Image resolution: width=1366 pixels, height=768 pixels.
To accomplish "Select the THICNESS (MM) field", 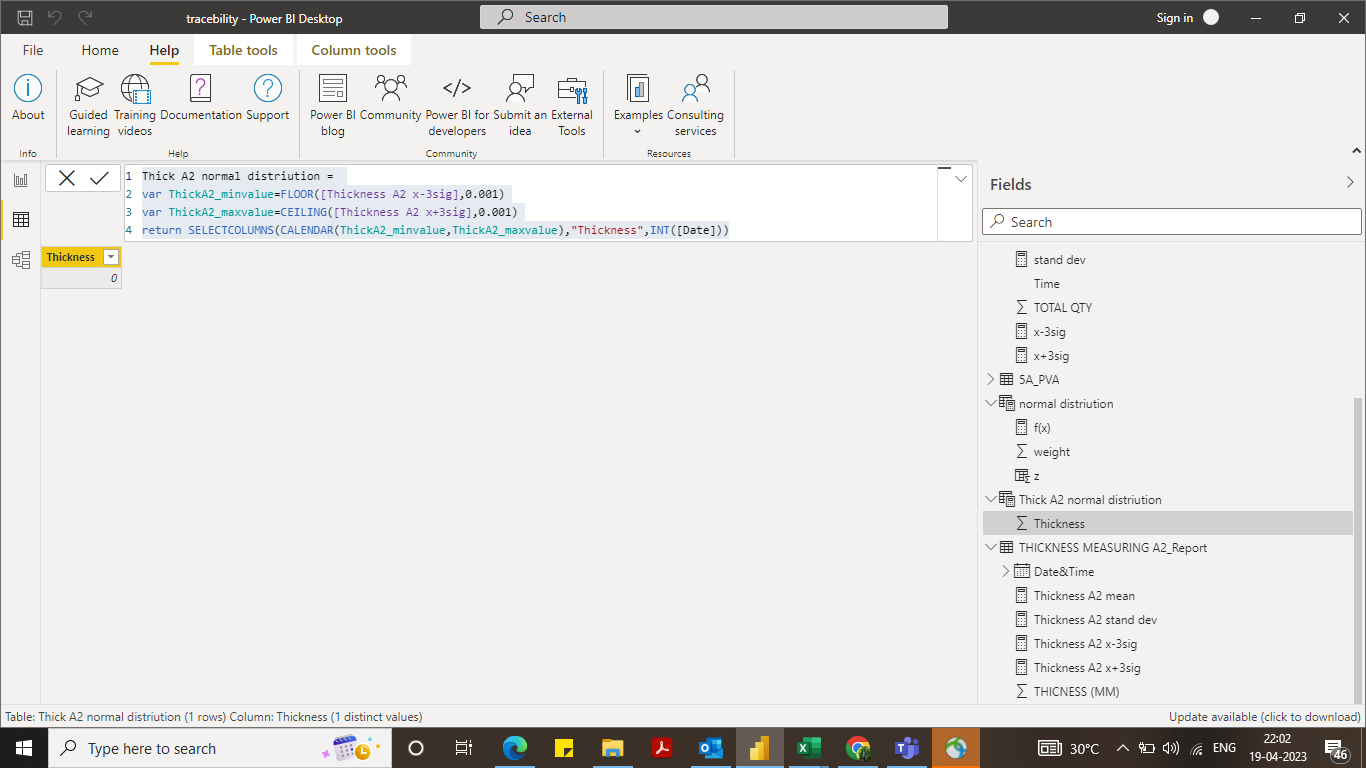I will coord(1076,692).
